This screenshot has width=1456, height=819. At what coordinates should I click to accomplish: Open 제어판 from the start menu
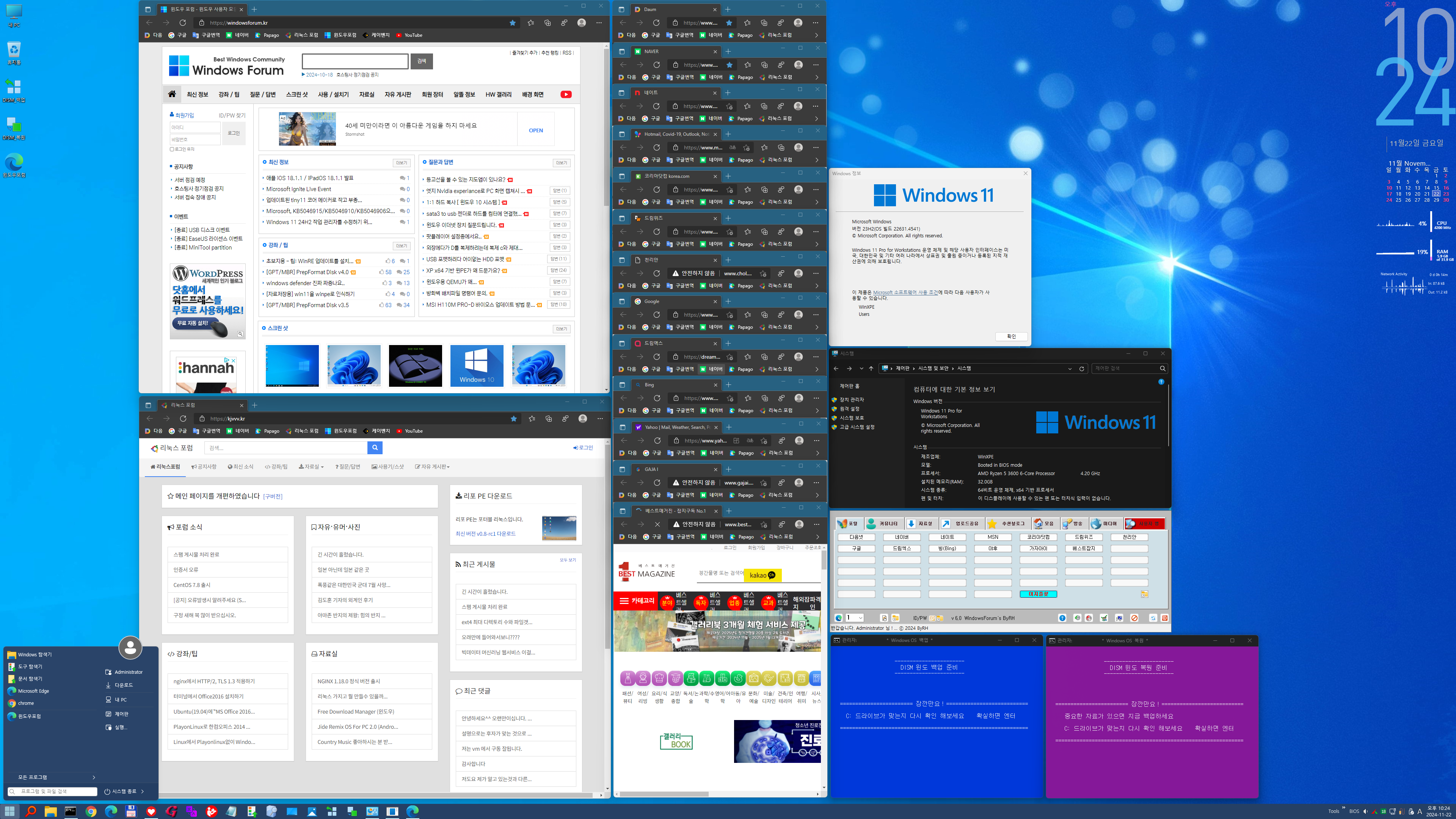click(x=121, y=714)
